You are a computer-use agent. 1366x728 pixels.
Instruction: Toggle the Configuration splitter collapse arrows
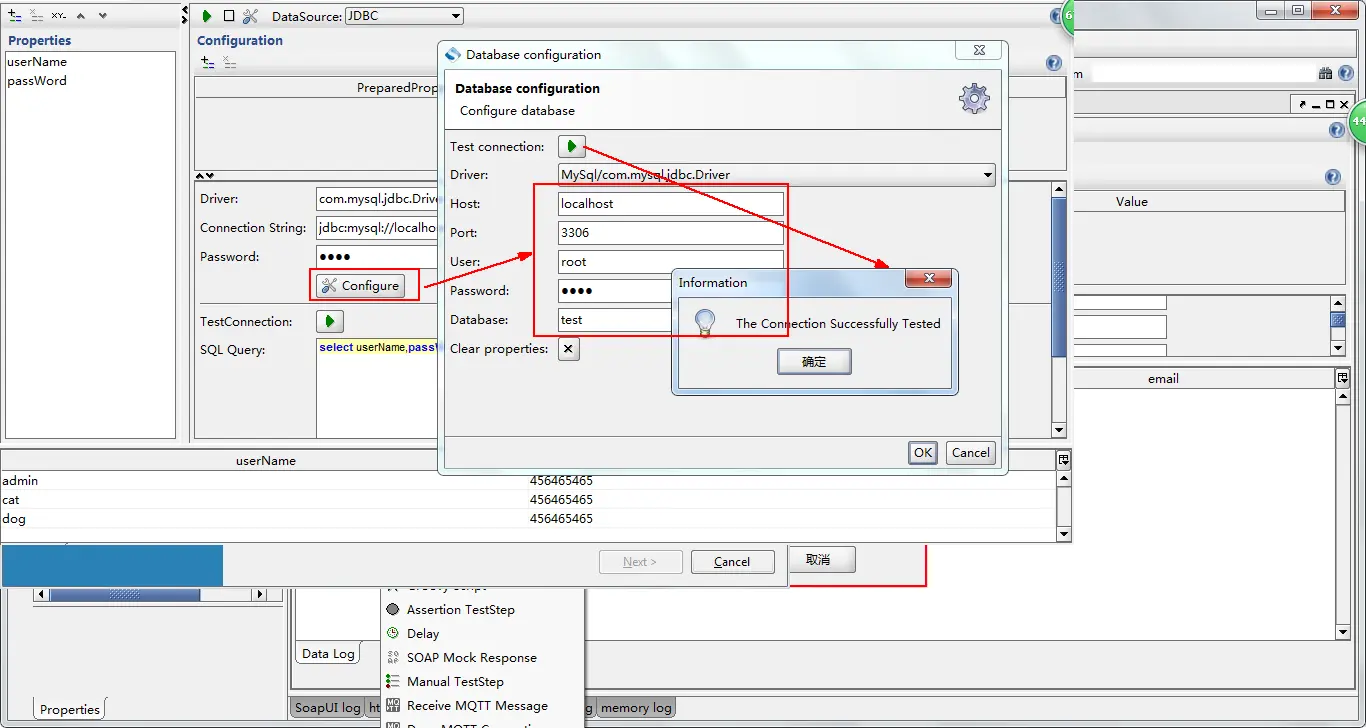205,176
